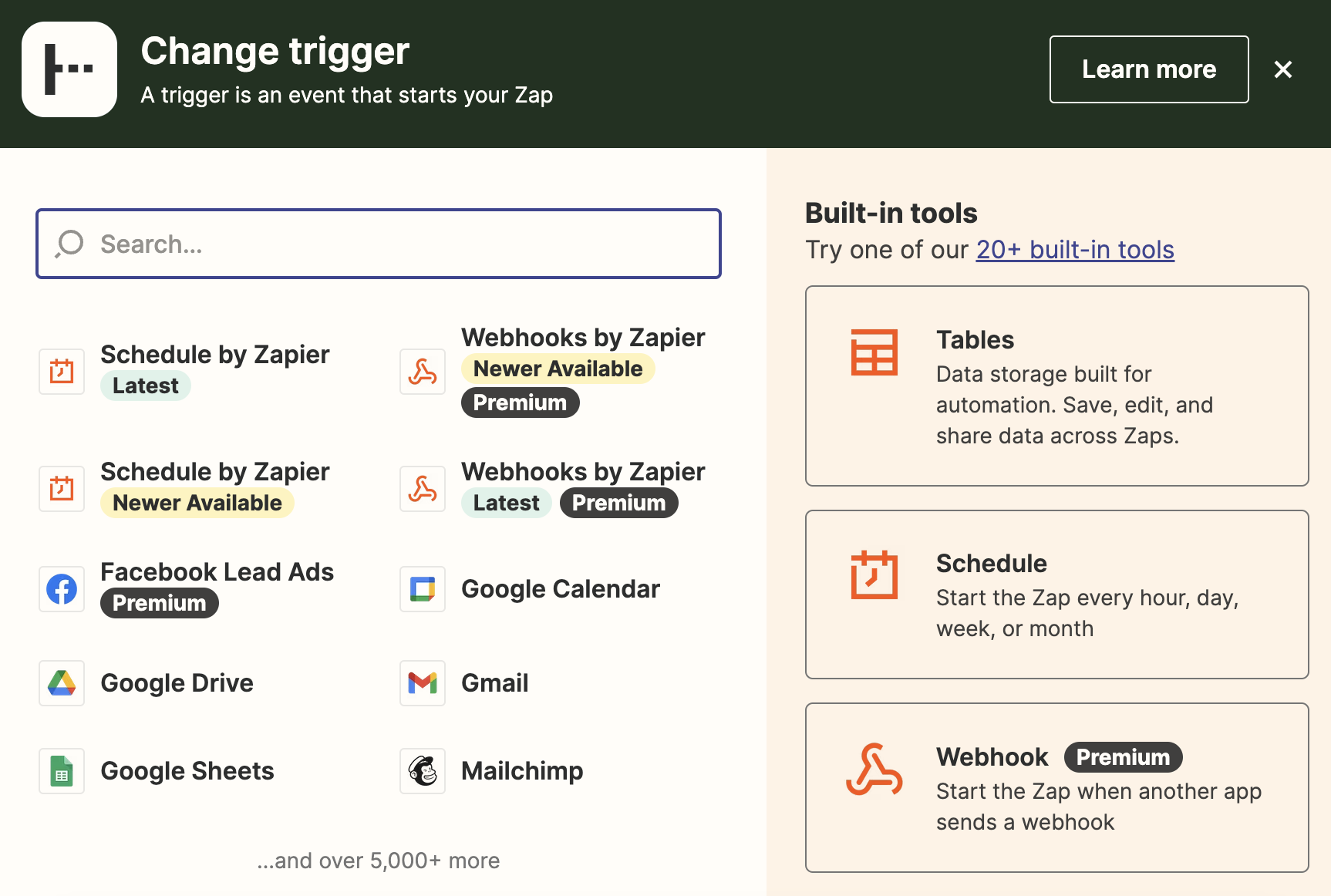Click the Zapier trigger logo in header
Viewport: 1331px width, 896px height.
(x=69, y=69)
